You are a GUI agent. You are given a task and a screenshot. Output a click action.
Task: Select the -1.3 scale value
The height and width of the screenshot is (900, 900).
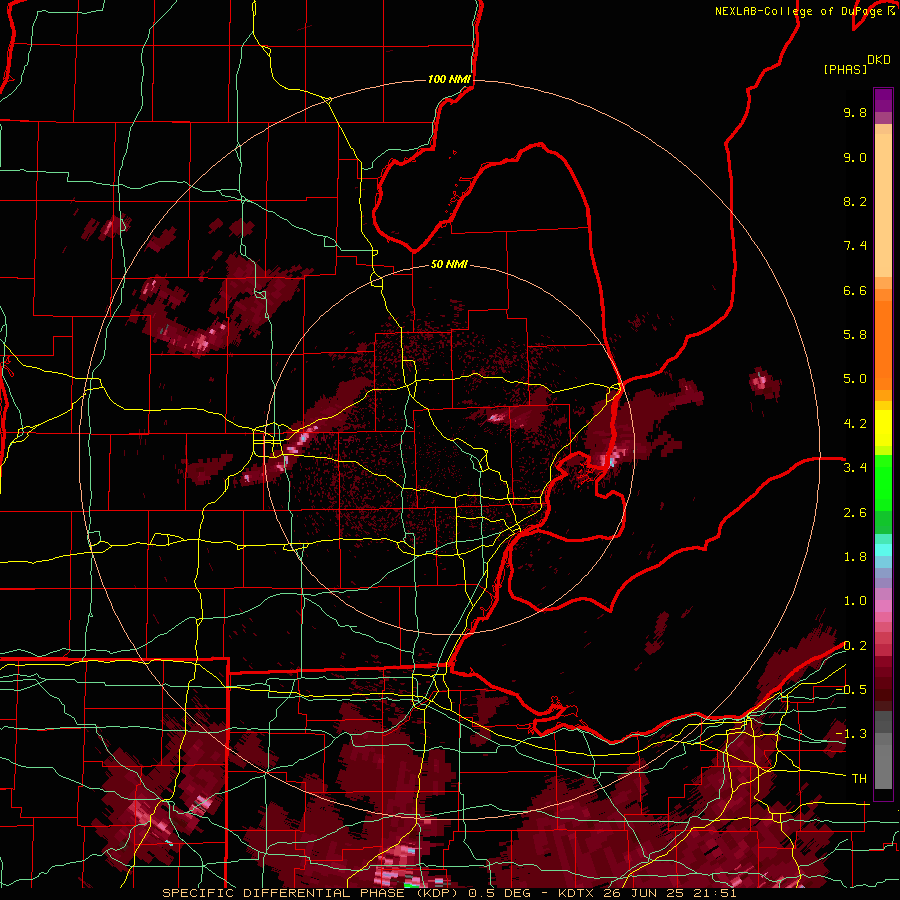point(851,734)
